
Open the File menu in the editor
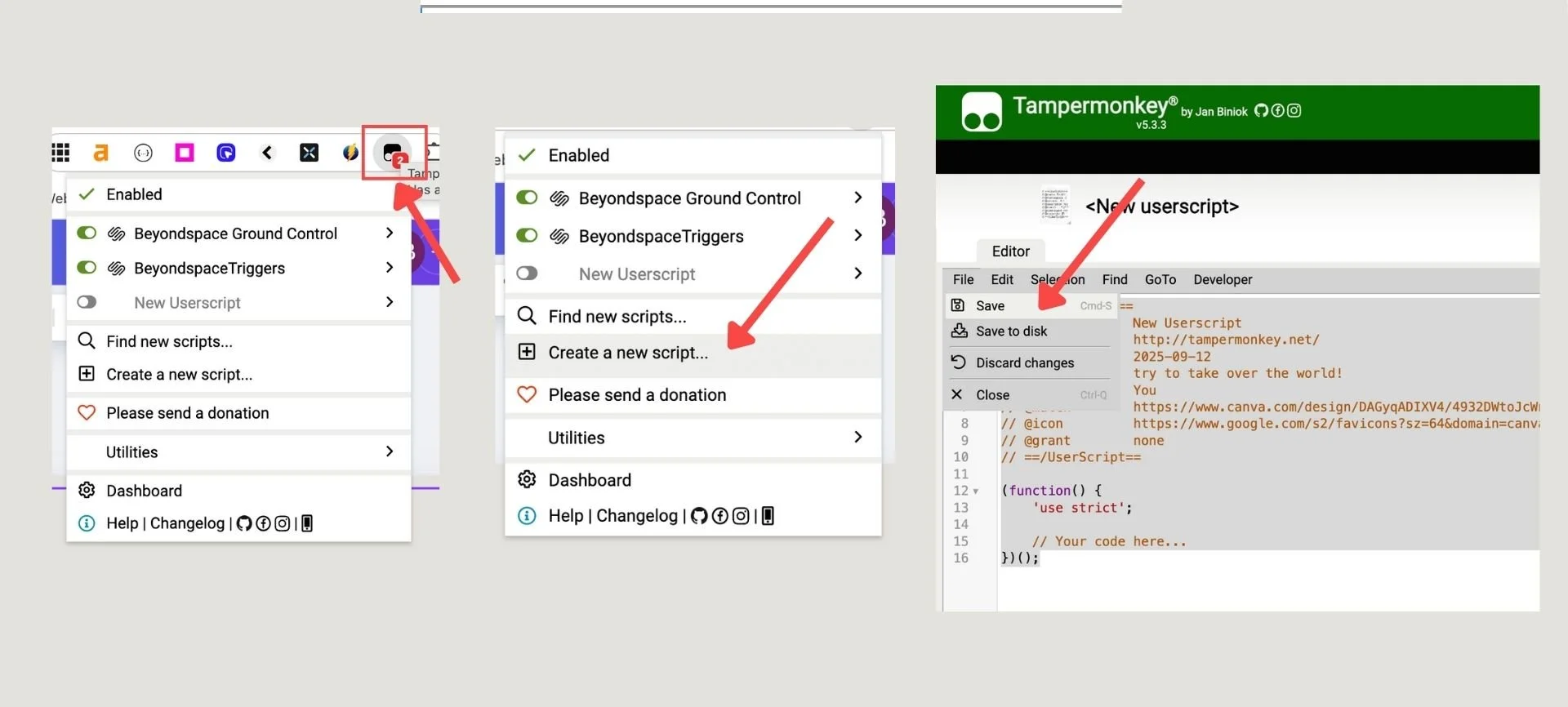(964, 279)
